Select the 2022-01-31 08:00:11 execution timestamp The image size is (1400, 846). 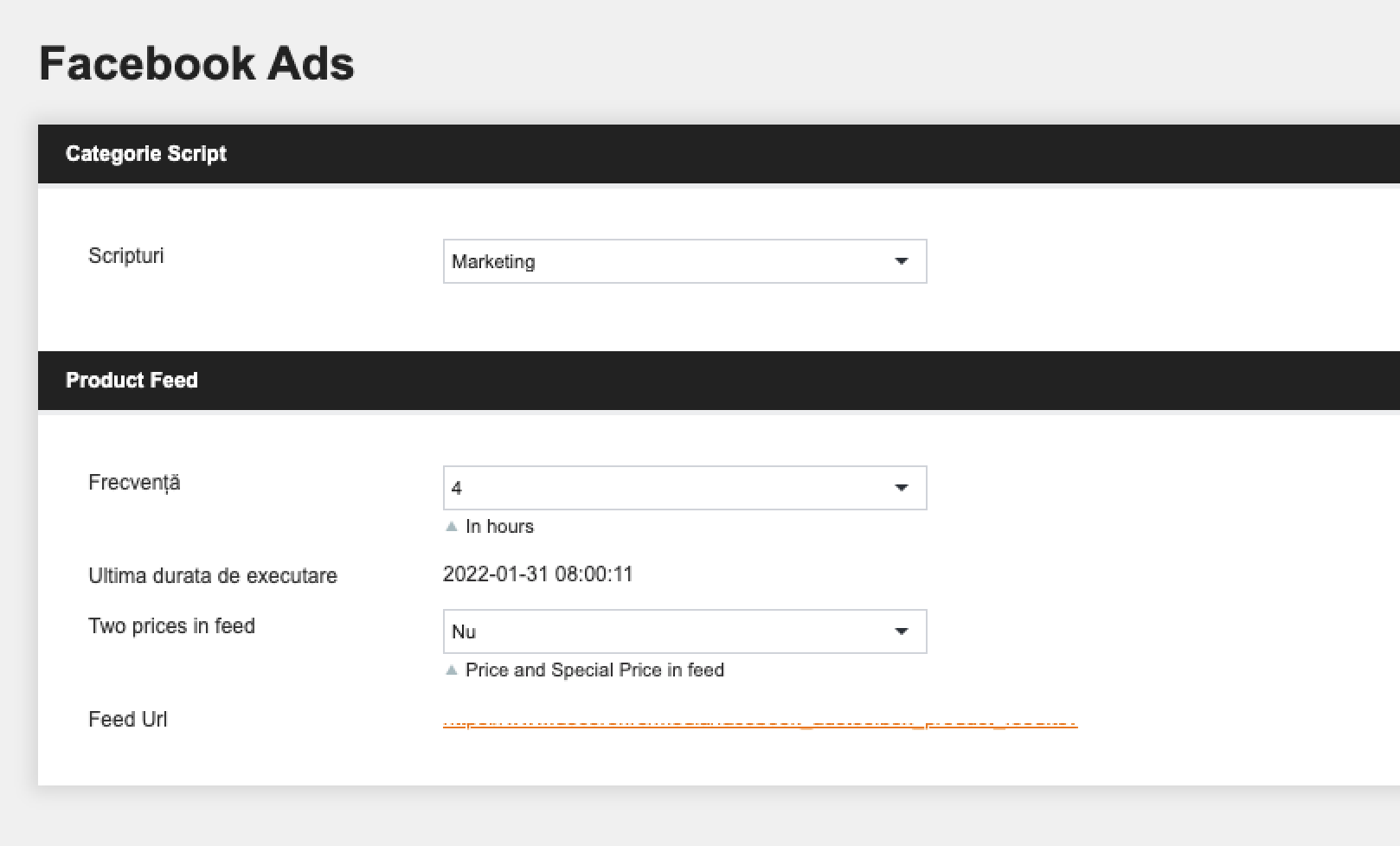[x=538, y=574]
